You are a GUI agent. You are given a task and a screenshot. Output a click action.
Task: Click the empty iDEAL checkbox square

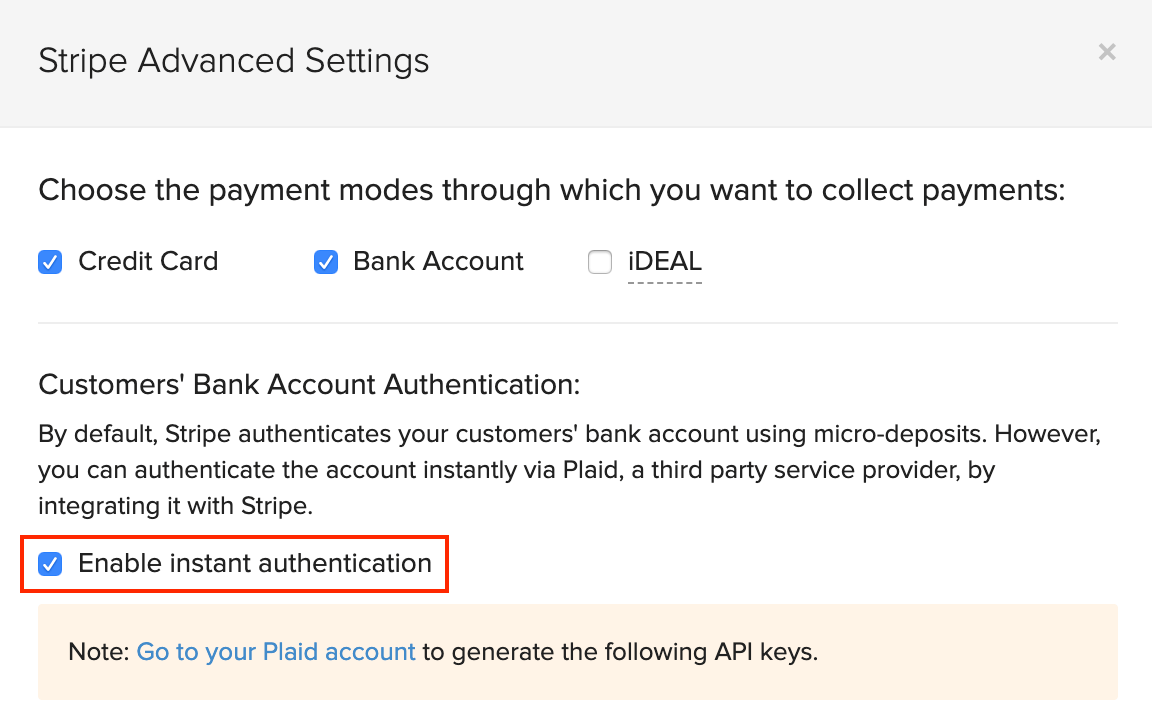[x=600, y=262]
